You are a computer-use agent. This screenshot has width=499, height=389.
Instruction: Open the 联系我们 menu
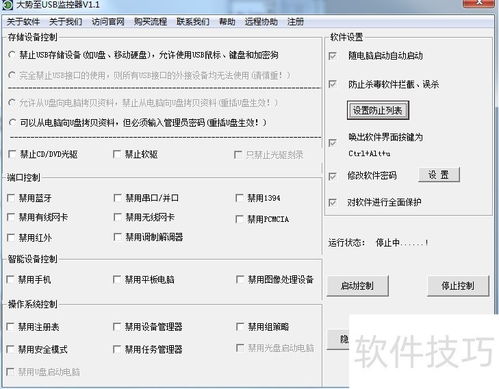(193, 22)
